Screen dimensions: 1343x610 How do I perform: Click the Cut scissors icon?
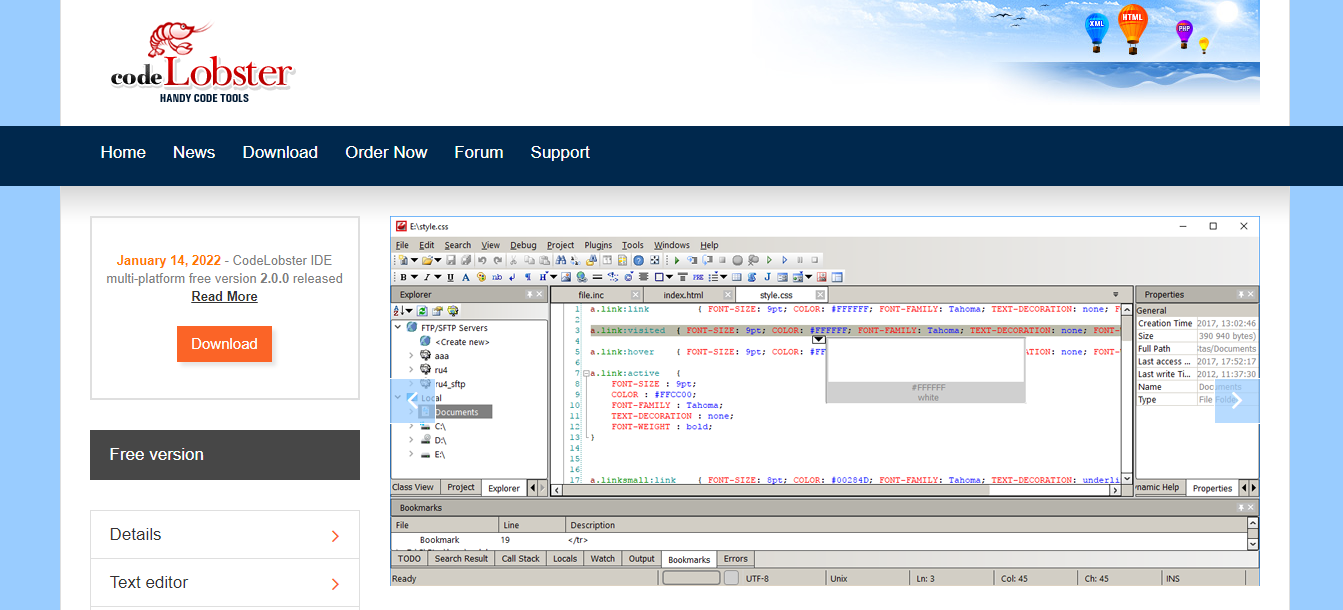(x=514, y=260)
